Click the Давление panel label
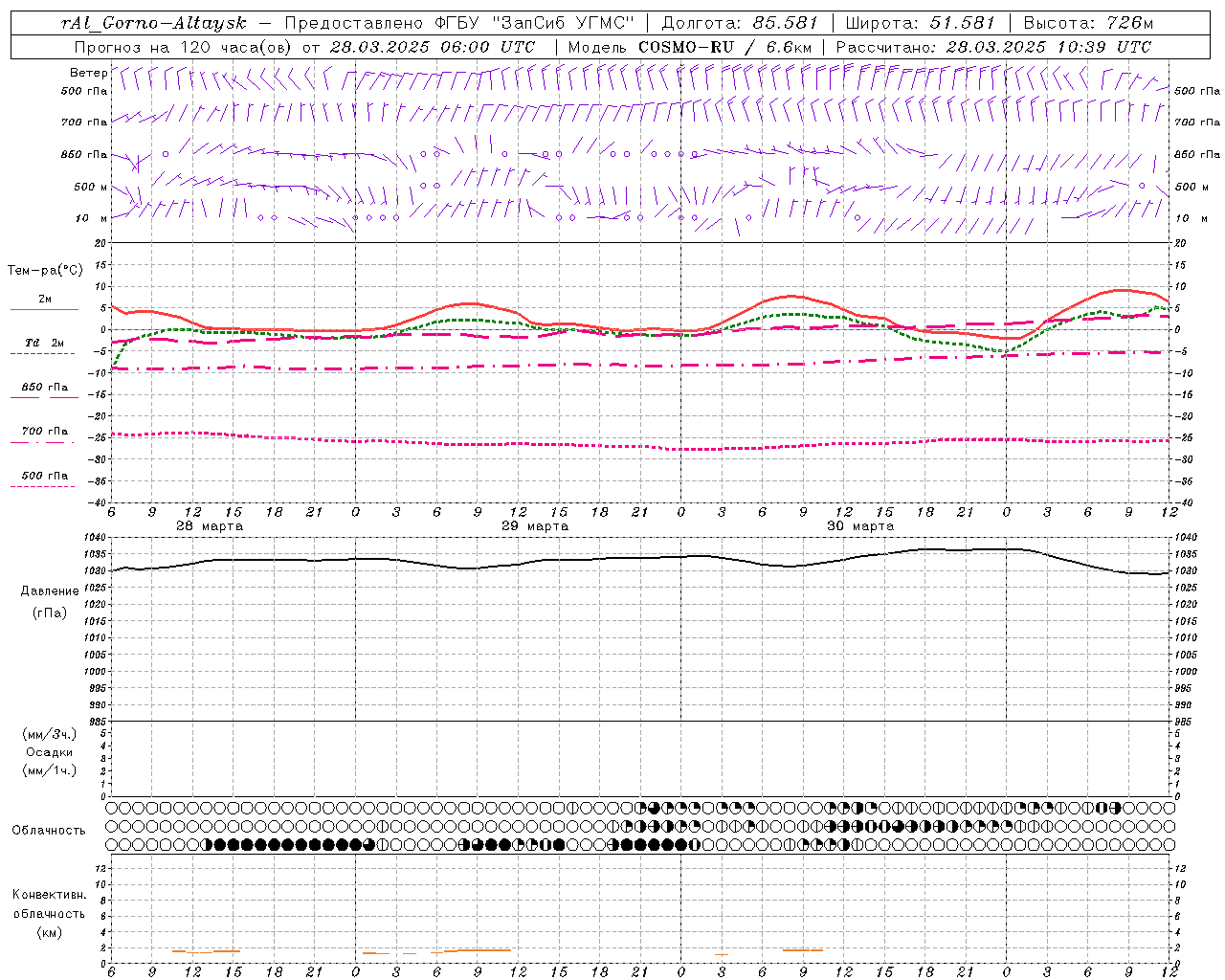1225x980 pixels. click(50, 591)
